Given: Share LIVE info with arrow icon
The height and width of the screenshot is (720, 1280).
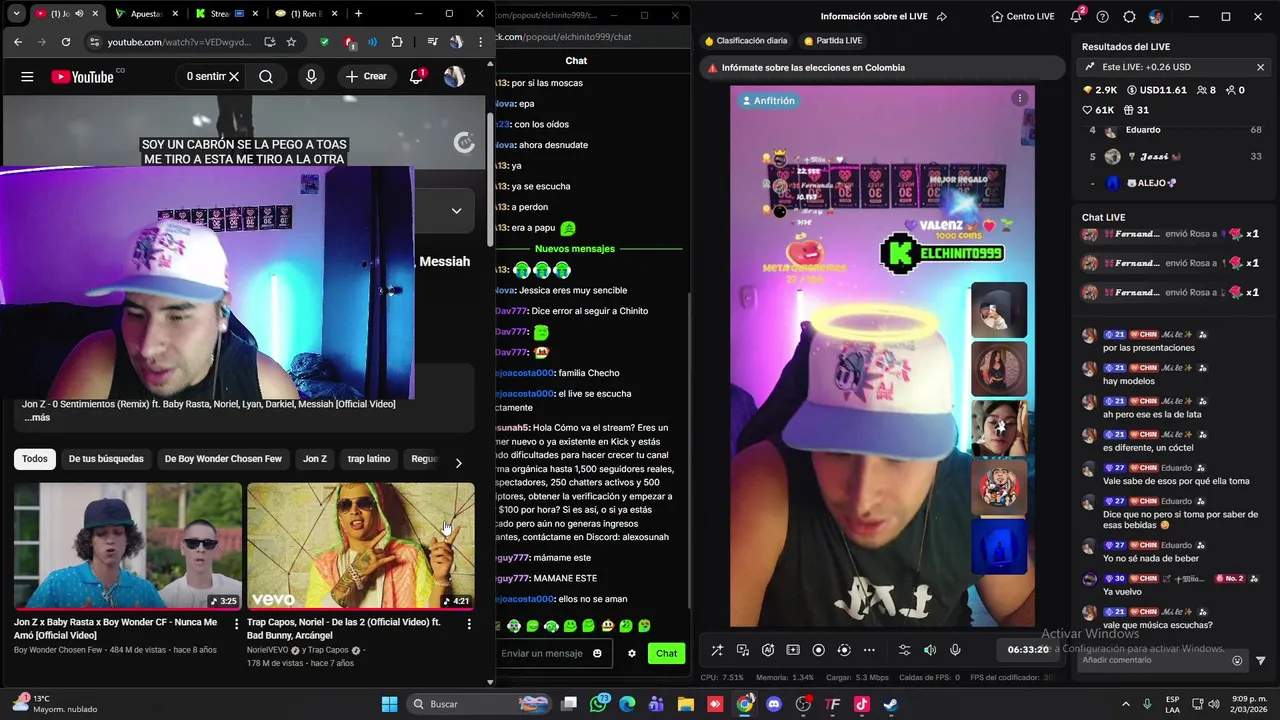Looking at the screenshot, I should pos(942,17).
